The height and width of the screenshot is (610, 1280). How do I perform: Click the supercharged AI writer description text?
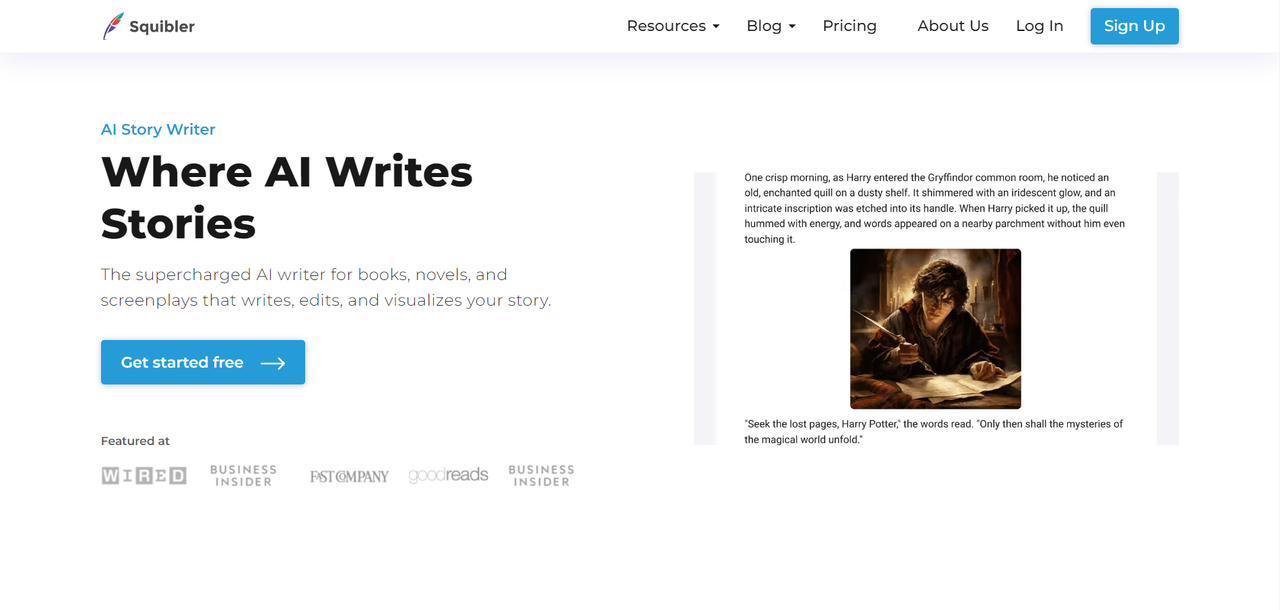coord(326,287)
